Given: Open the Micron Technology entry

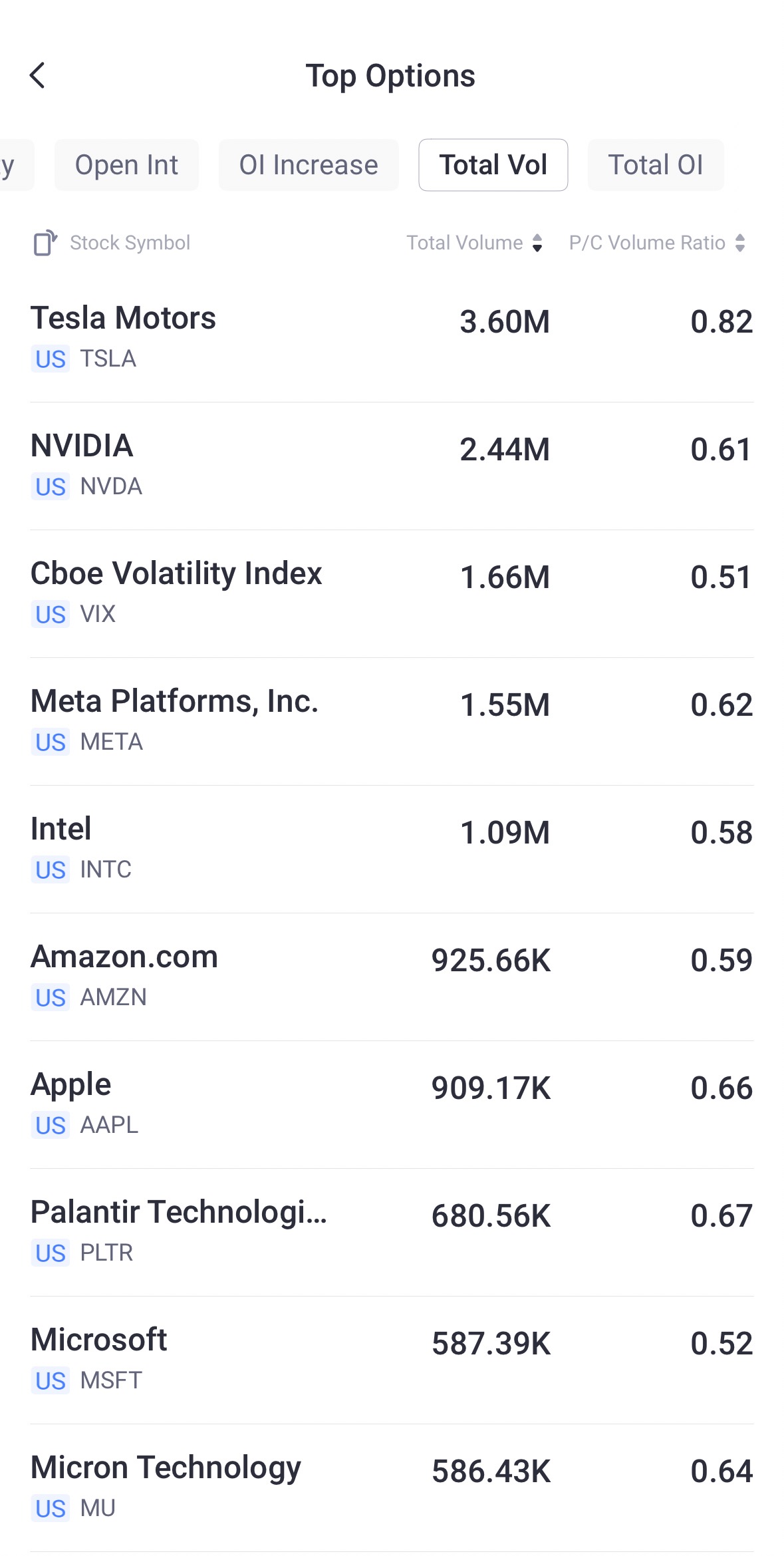Looking at the screenshot, I should click(392, 1487).
